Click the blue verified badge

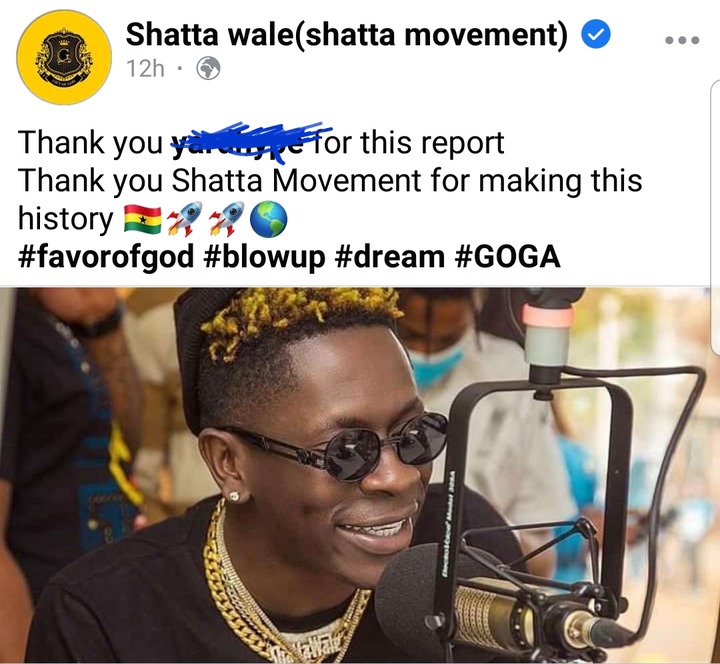[x=596, y=34]
